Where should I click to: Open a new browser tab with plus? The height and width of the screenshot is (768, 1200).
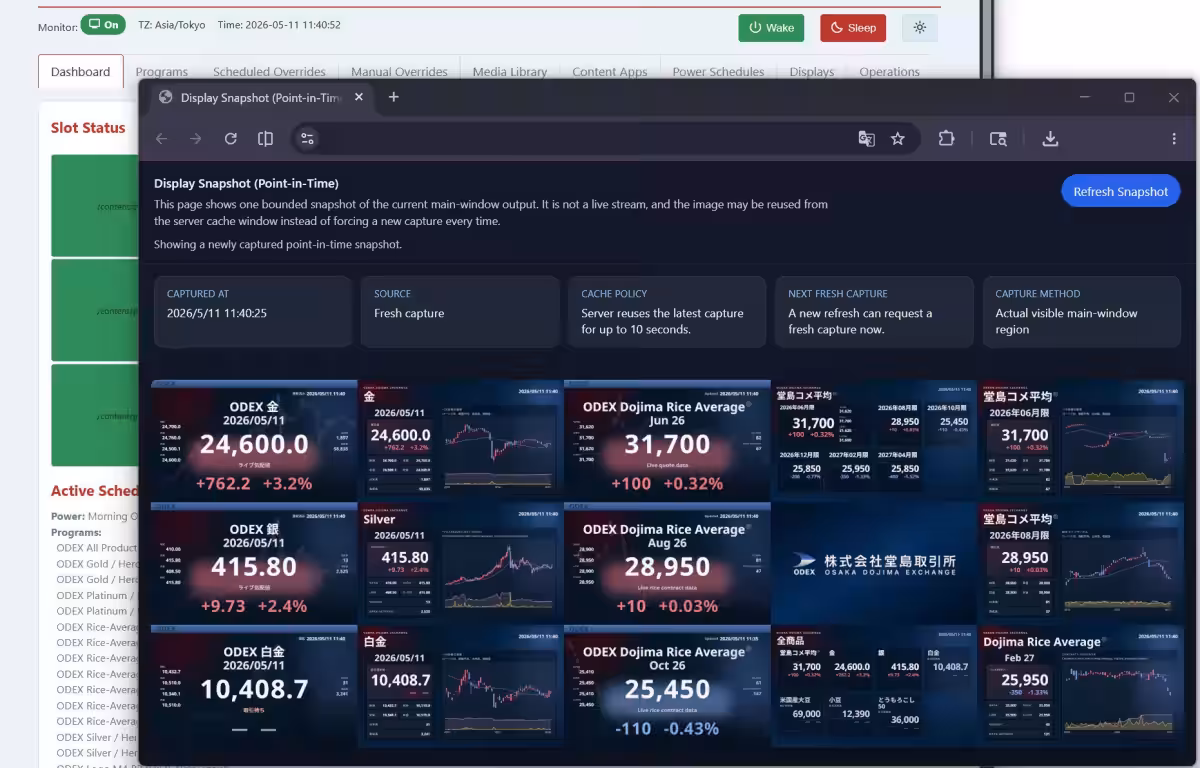(394, 97)
